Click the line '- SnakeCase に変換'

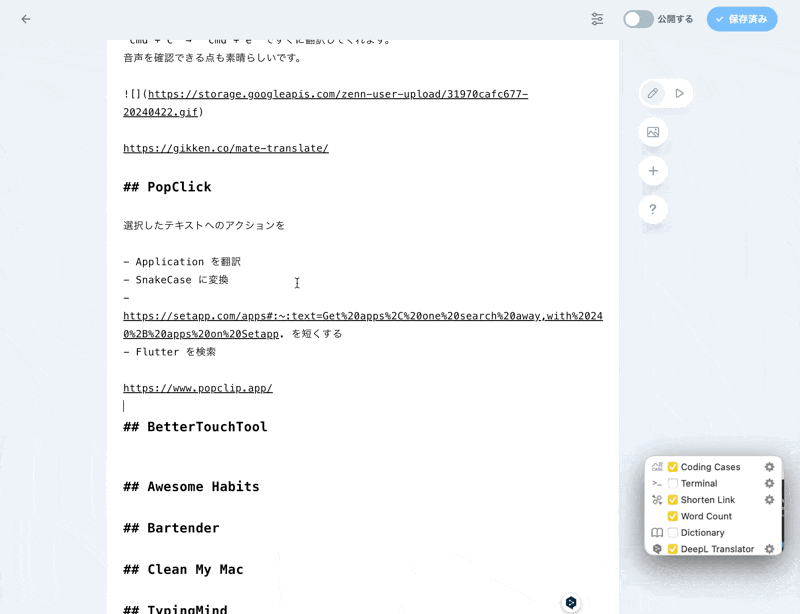[x=176, y=280]
